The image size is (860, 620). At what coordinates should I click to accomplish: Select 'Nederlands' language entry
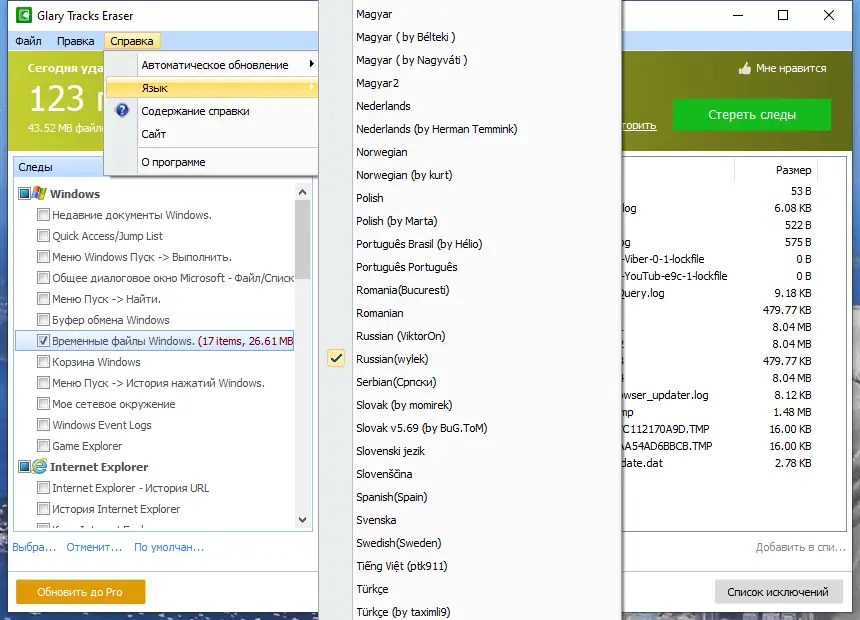383,105
